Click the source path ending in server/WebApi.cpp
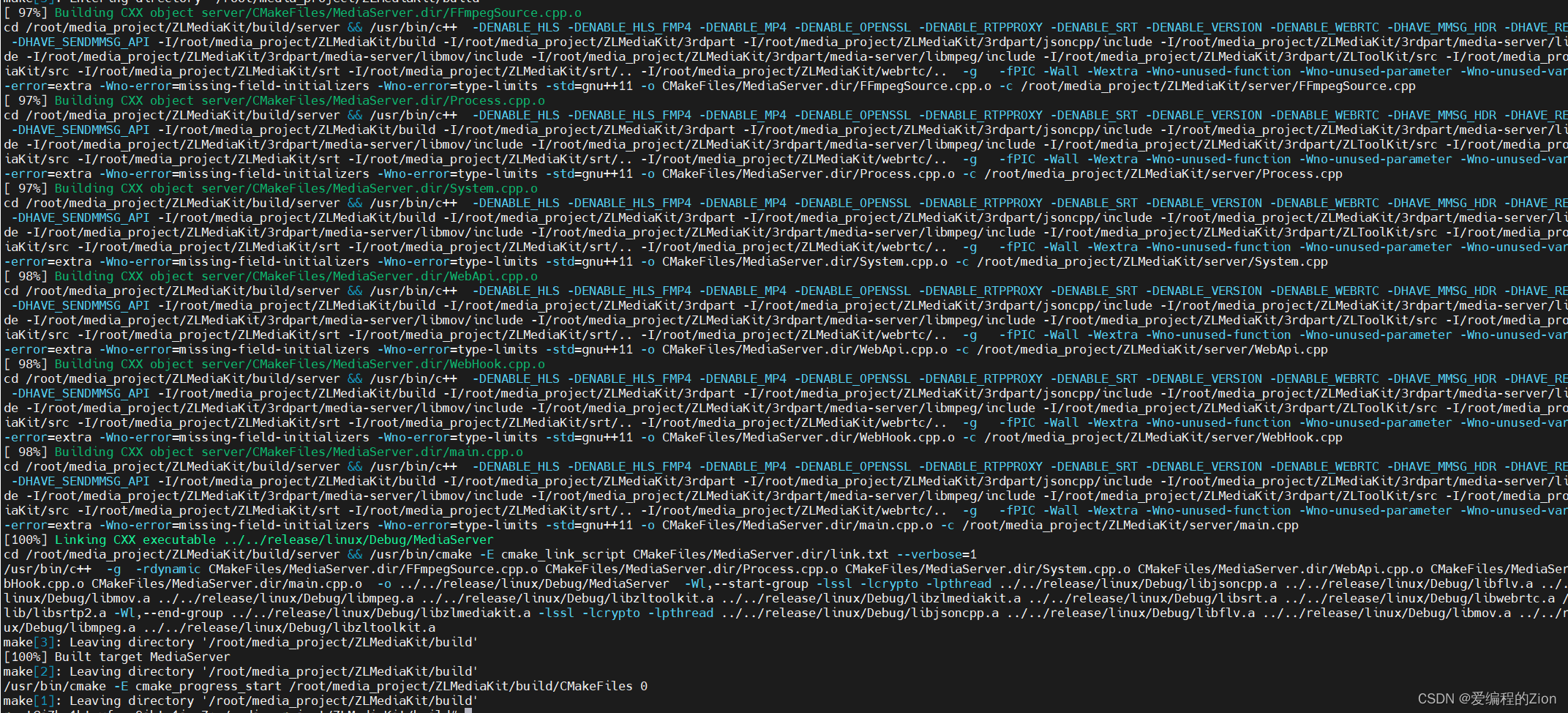Screen dimensions: 1568x713 (1152, 349)
